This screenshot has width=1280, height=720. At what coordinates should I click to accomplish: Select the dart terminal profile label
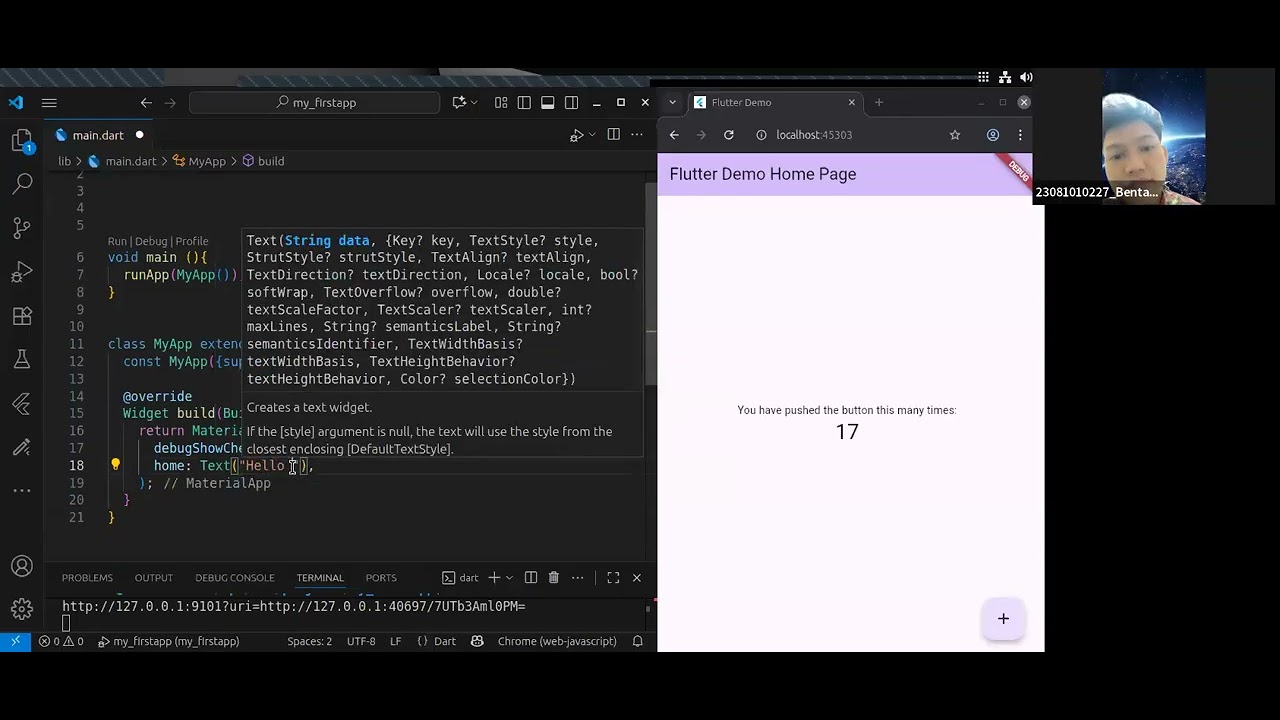(461, 578)
